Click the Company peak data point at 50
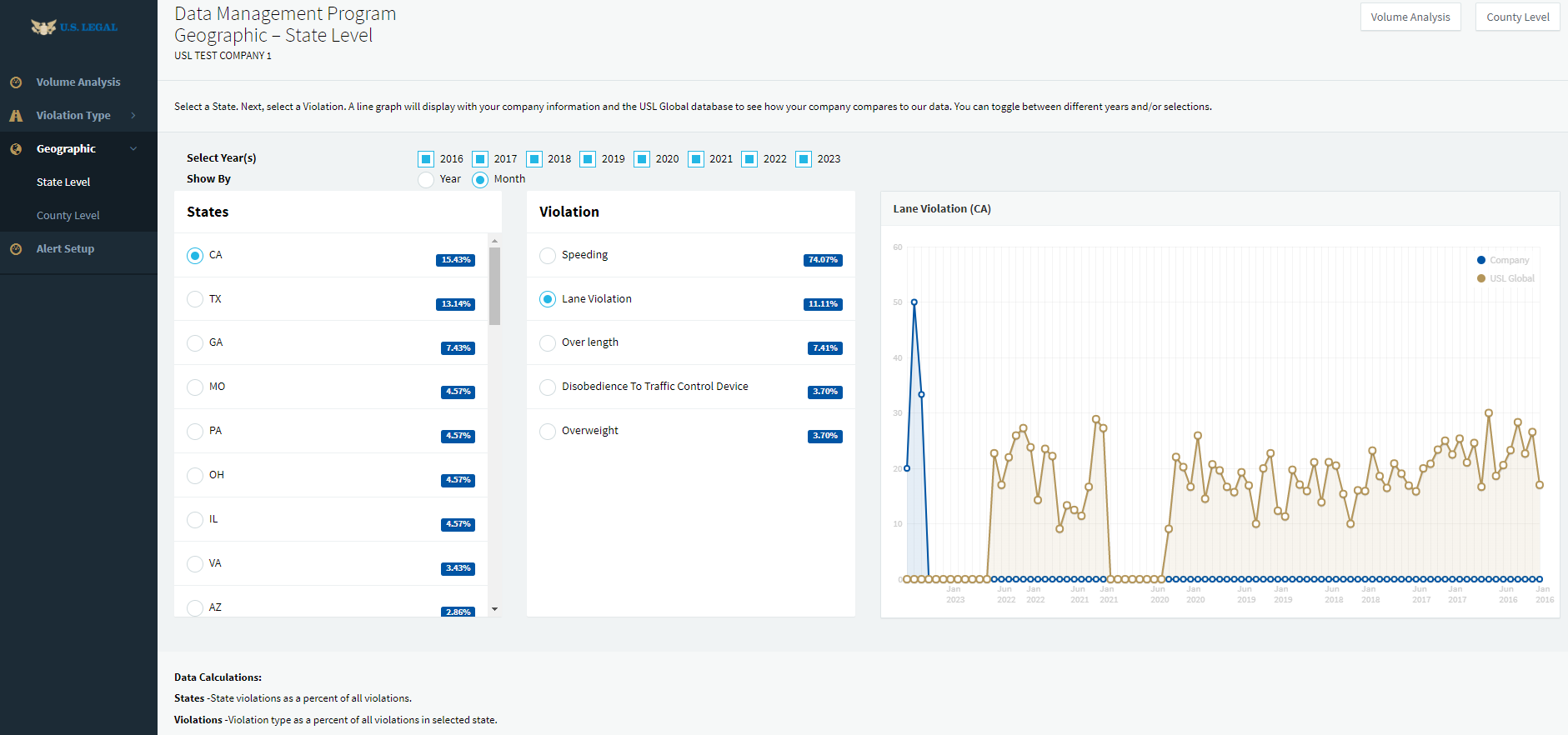The width and height of the screenshot is (1568, 735). 914,302
